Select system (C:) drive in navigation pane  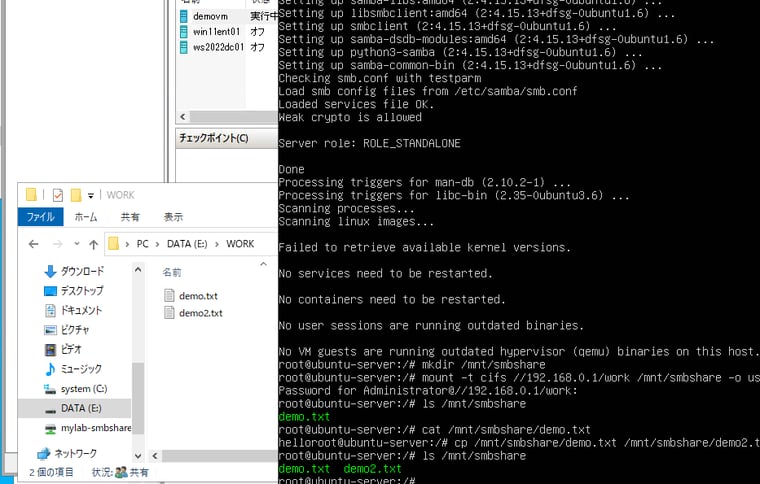point(76,389)
